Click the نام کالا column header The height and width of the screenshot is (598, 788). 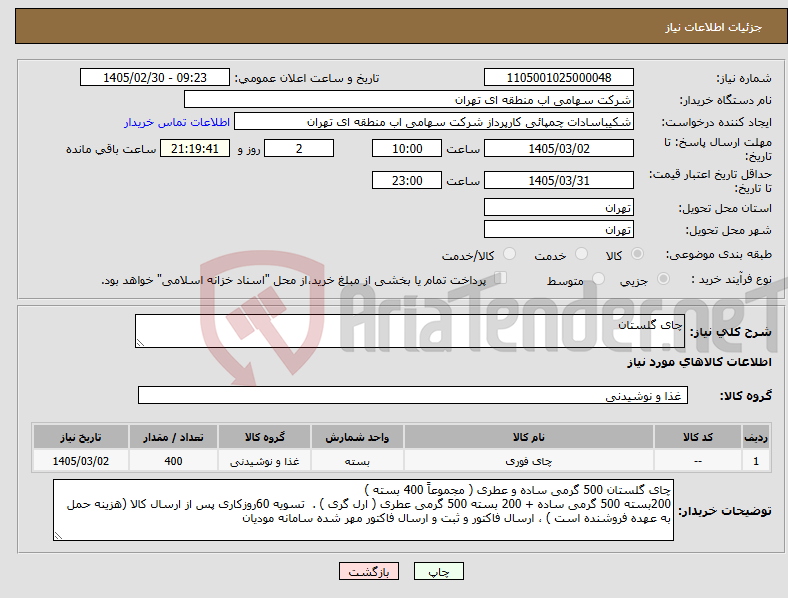click(x=529, y=437)
